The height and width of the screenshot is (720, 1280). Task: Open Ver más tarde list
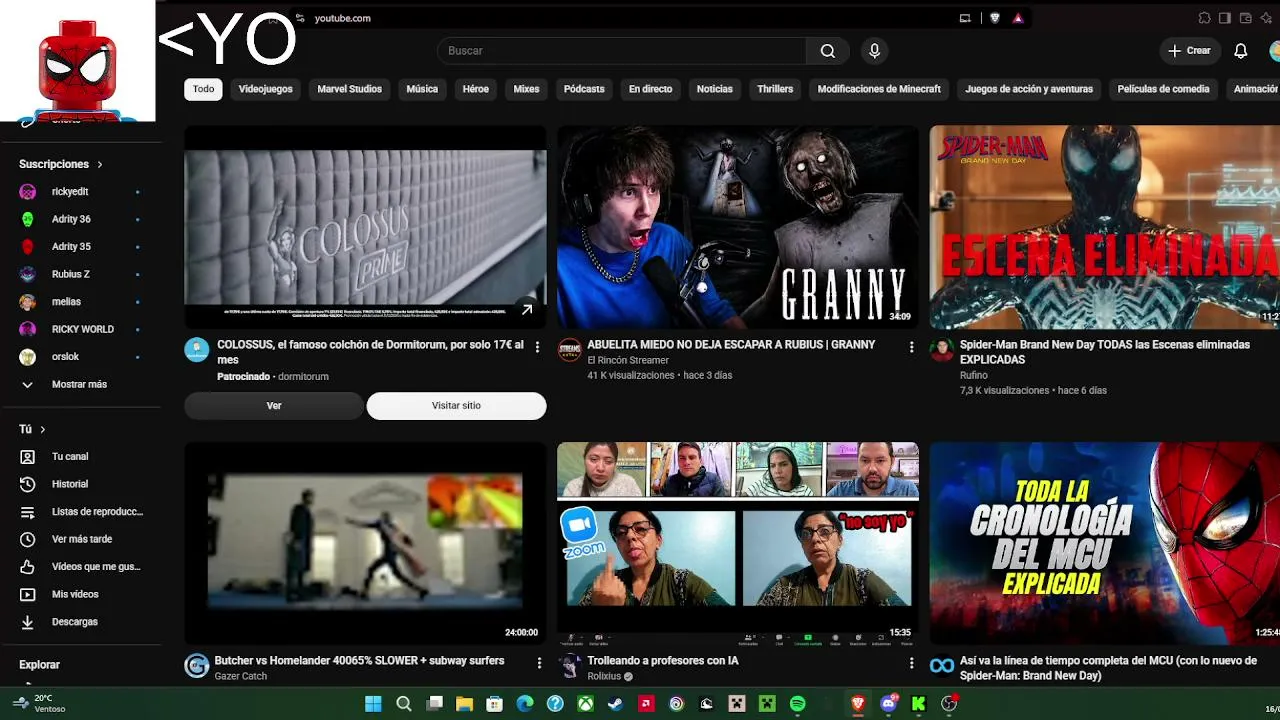pyautogui.click(x=81, y=539)
